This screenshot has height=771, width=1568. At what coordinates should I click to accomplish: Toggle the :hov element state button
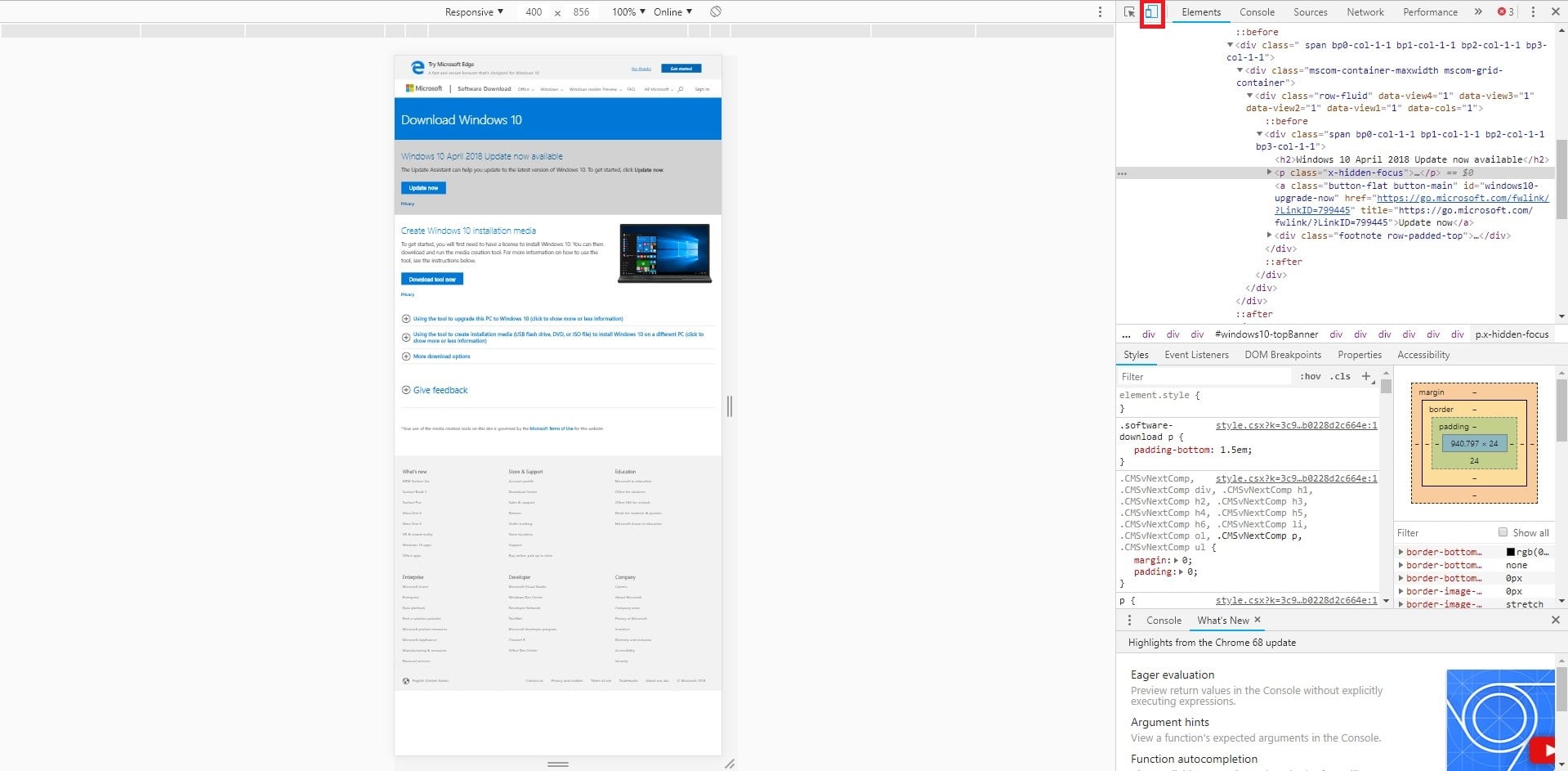click(x=1310, y=376)
